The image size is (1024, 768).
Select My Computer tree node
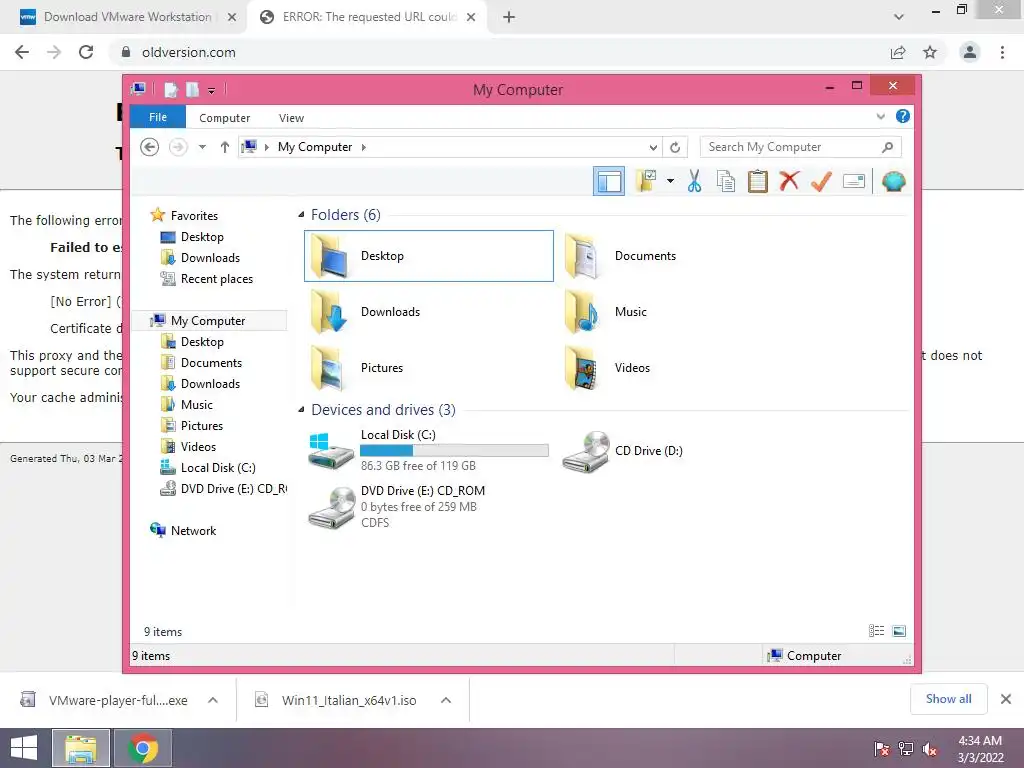tap(209, 321)
